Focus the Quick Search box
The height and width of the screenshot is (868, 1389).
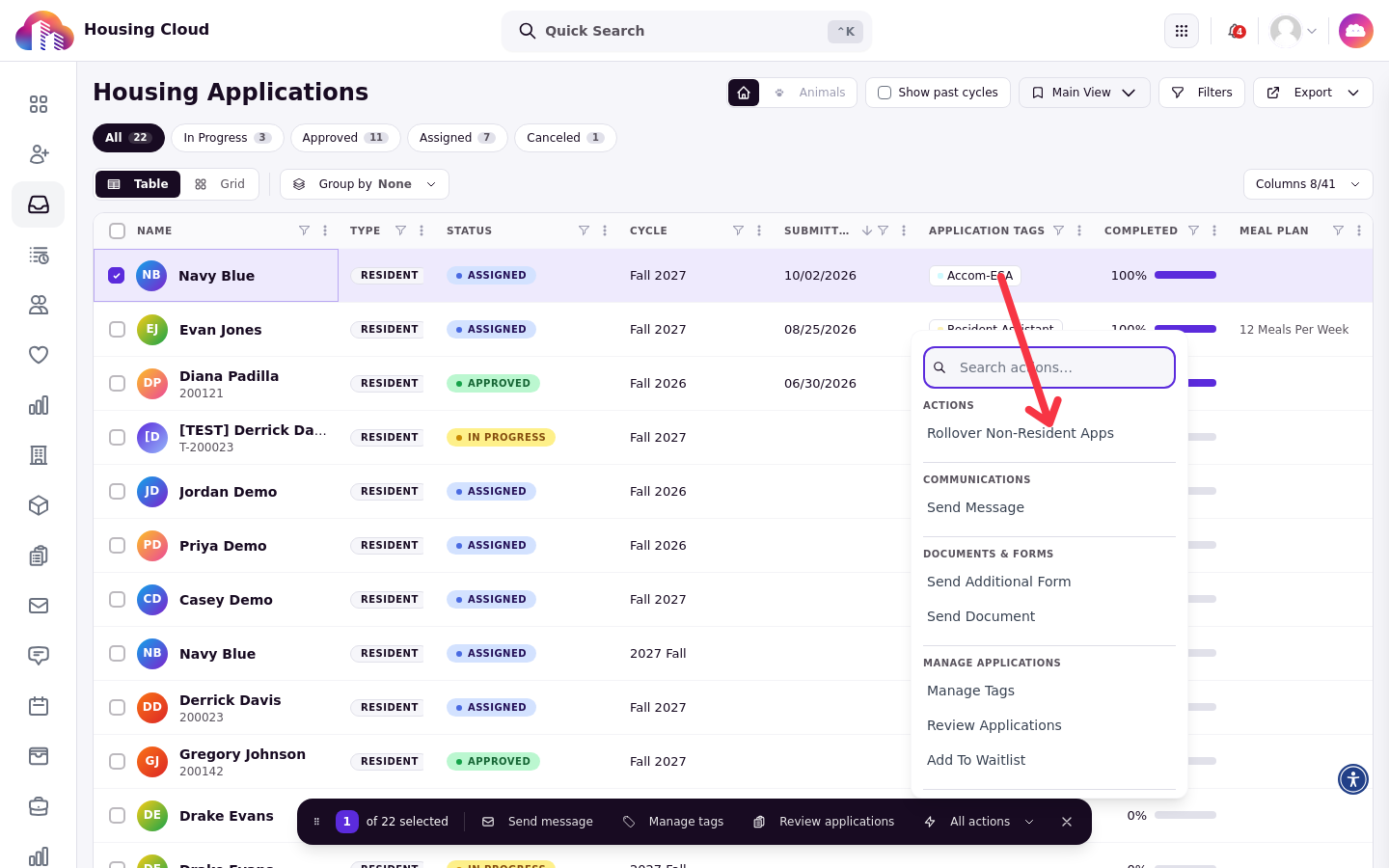coord(687,31)
